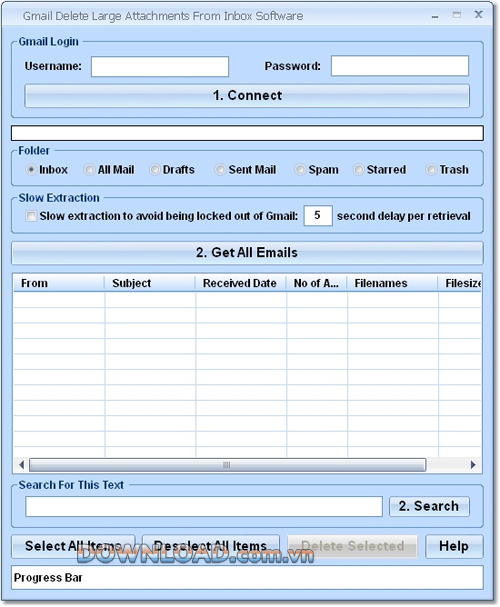
Task: Click the left scroll arrow of the email list
Action: click(x=21, y=465)
